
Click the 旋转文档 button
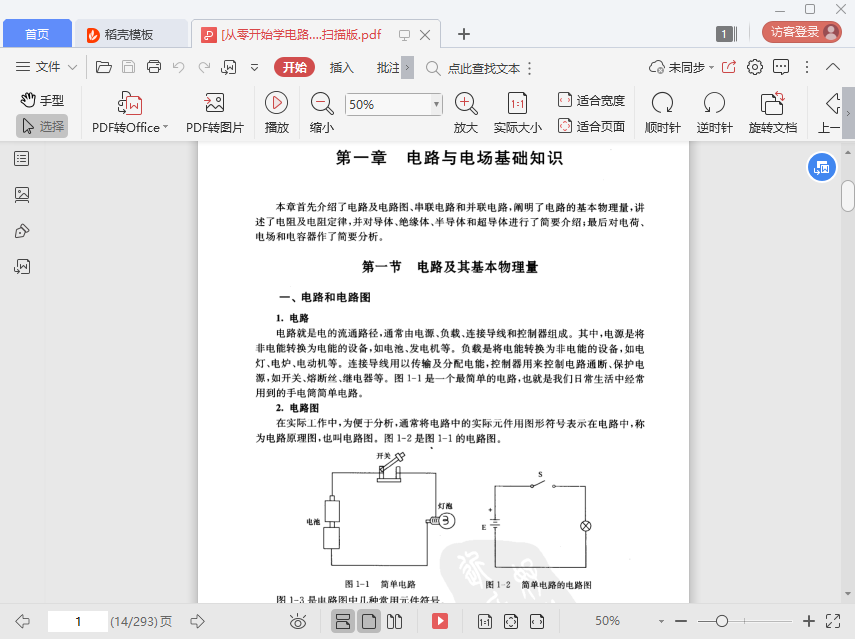[773, 113]
